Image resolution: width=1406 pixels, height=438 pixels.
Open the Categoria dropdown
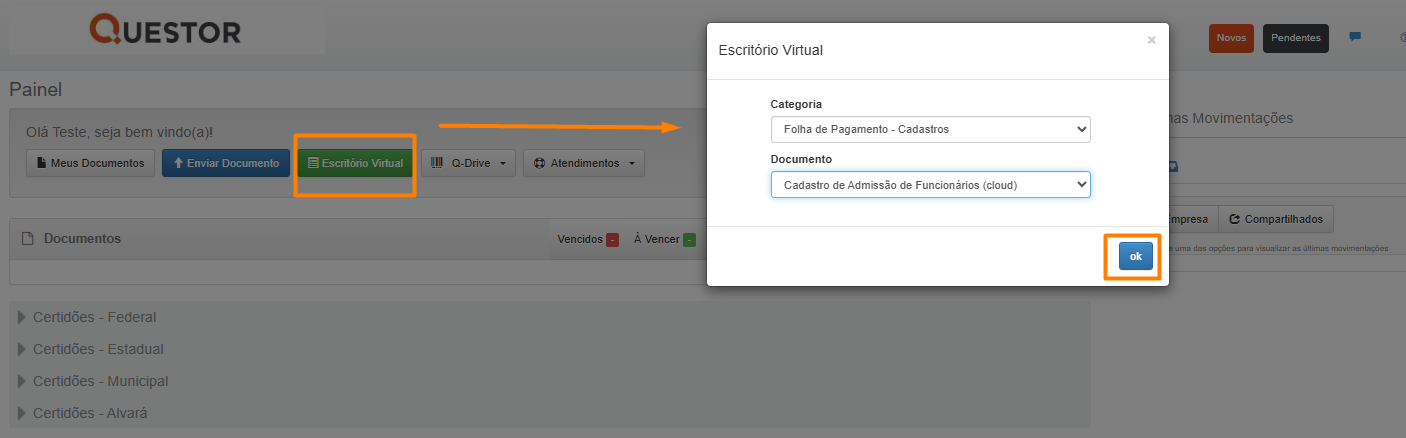(x=930, y=130)
